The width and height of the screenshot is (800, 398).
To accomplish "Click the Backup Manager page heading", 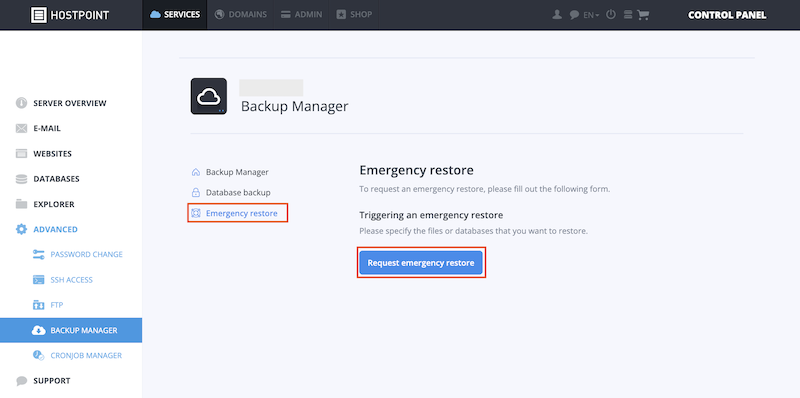I will (x=294, y=106).
